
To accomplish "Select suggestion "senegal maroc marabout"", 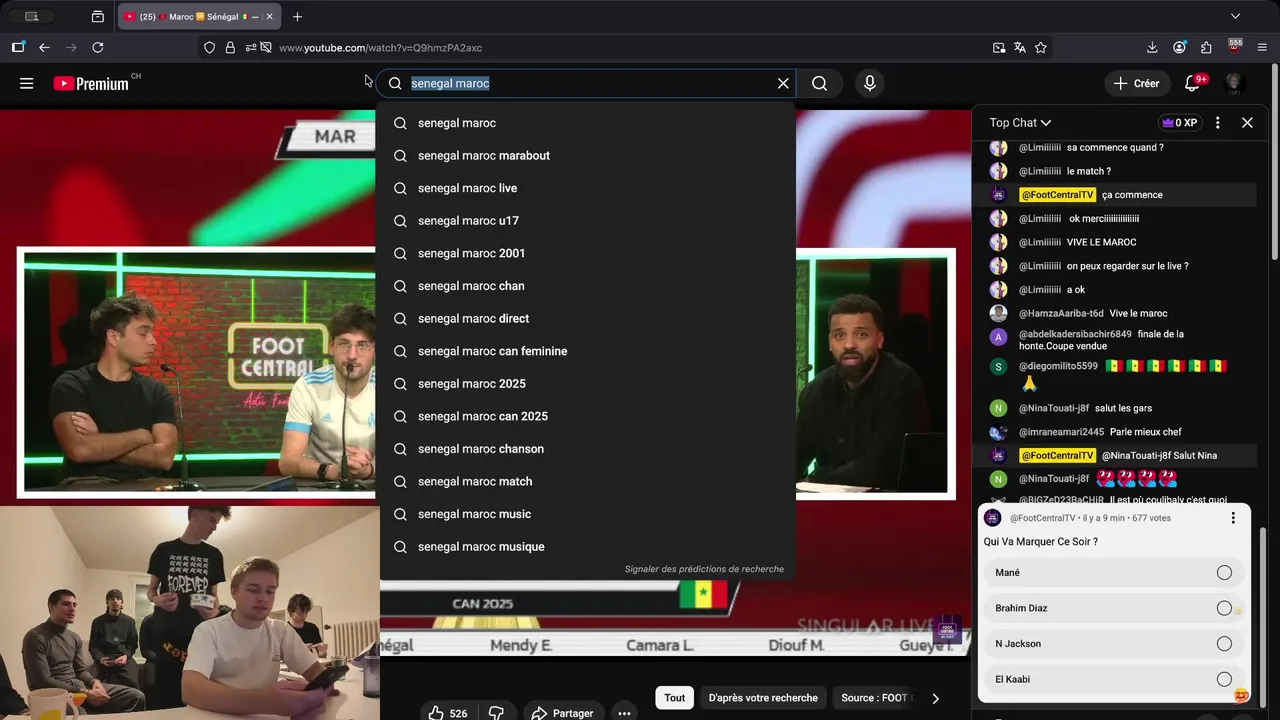I will pyautogui.click(x=587, y=156).
